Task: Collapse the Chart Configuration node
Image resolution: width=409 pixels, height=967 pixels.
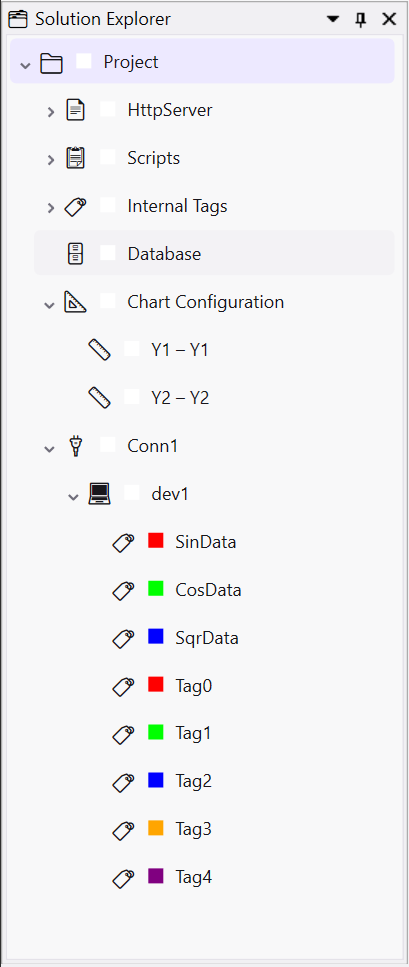Action: coord(49,304)
